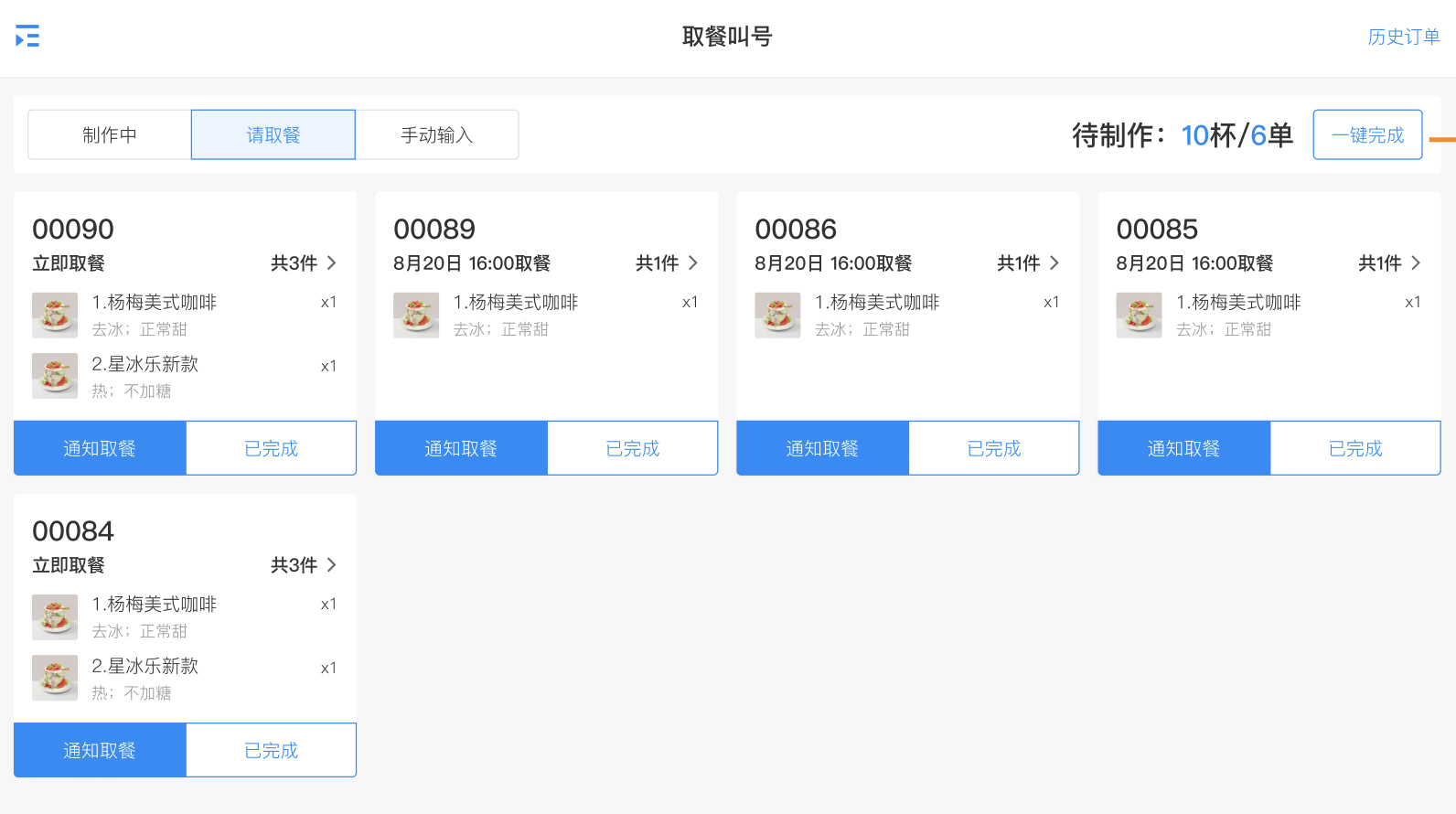
Task: Open the sidebar menu icon
Action: (x=27, y=37)
